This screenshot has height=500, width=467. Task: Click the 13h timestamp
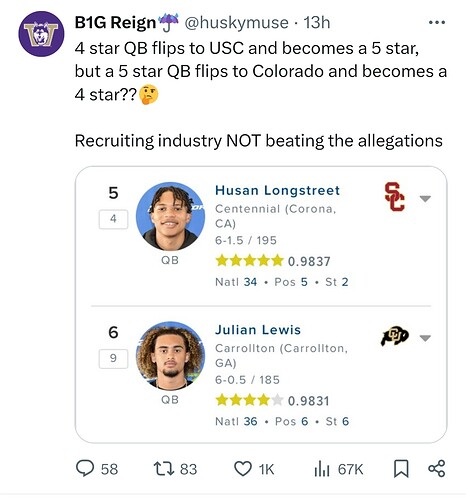[x=317, y=23]
